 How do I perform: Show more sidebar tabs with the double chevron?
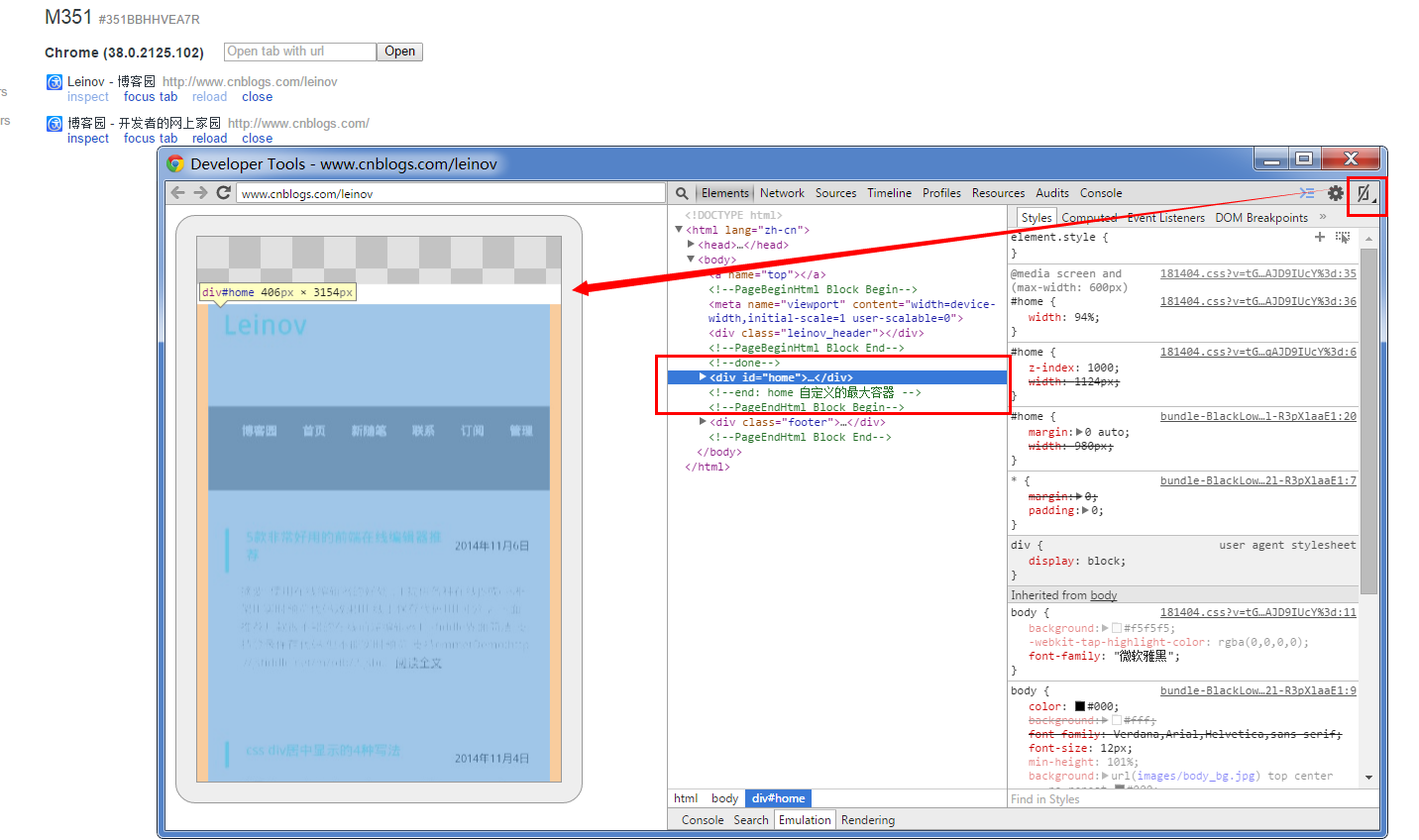click(x=1323, y=217)
